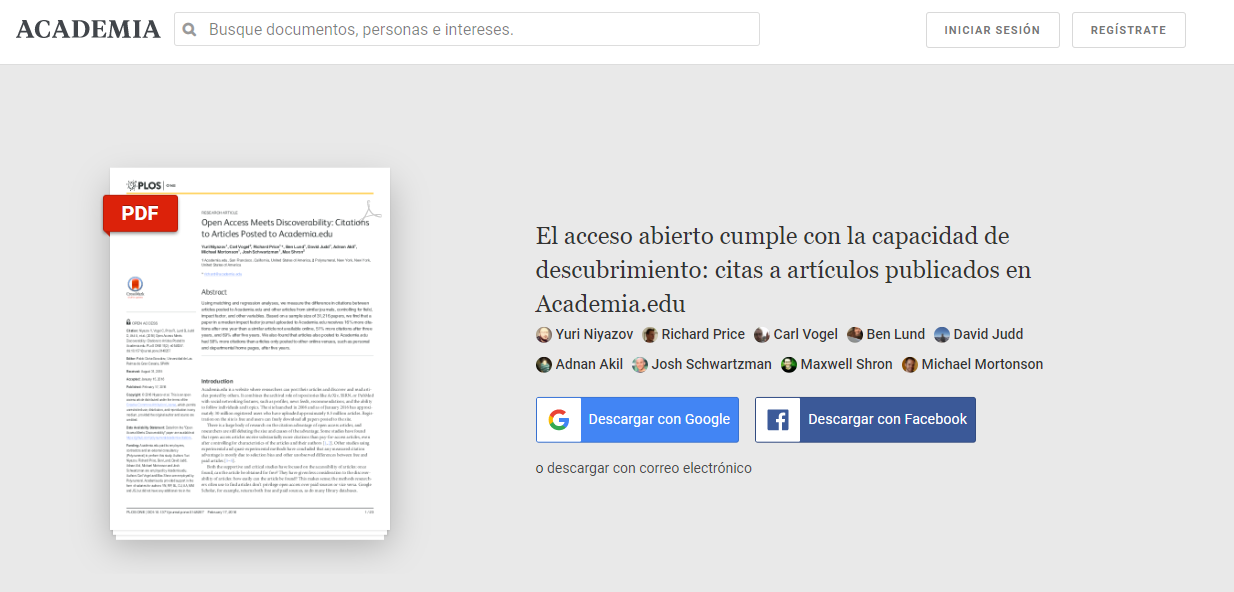Click Descargar con Facebook button
The width and height of the screenshot is (1234, 592).
pyautogui.click(x=866, y=420)
